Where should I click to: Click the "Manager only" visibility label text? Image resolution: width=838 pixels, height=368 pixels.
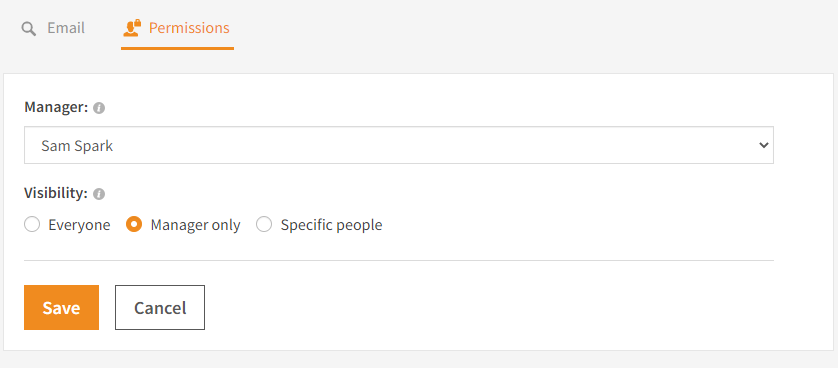[196, 225]
